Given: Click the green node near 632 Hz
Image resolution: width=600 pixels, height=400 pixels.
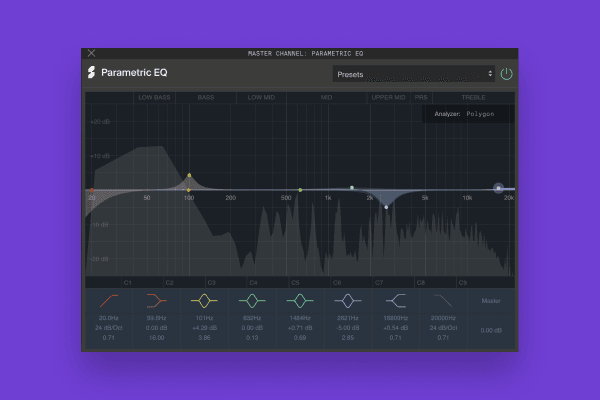Looking at the screenshot, I should point(300,190).
